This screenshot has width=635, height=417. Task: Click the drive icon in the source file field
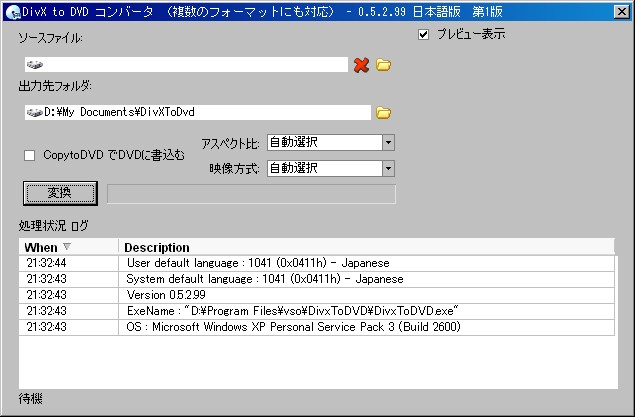35,65
